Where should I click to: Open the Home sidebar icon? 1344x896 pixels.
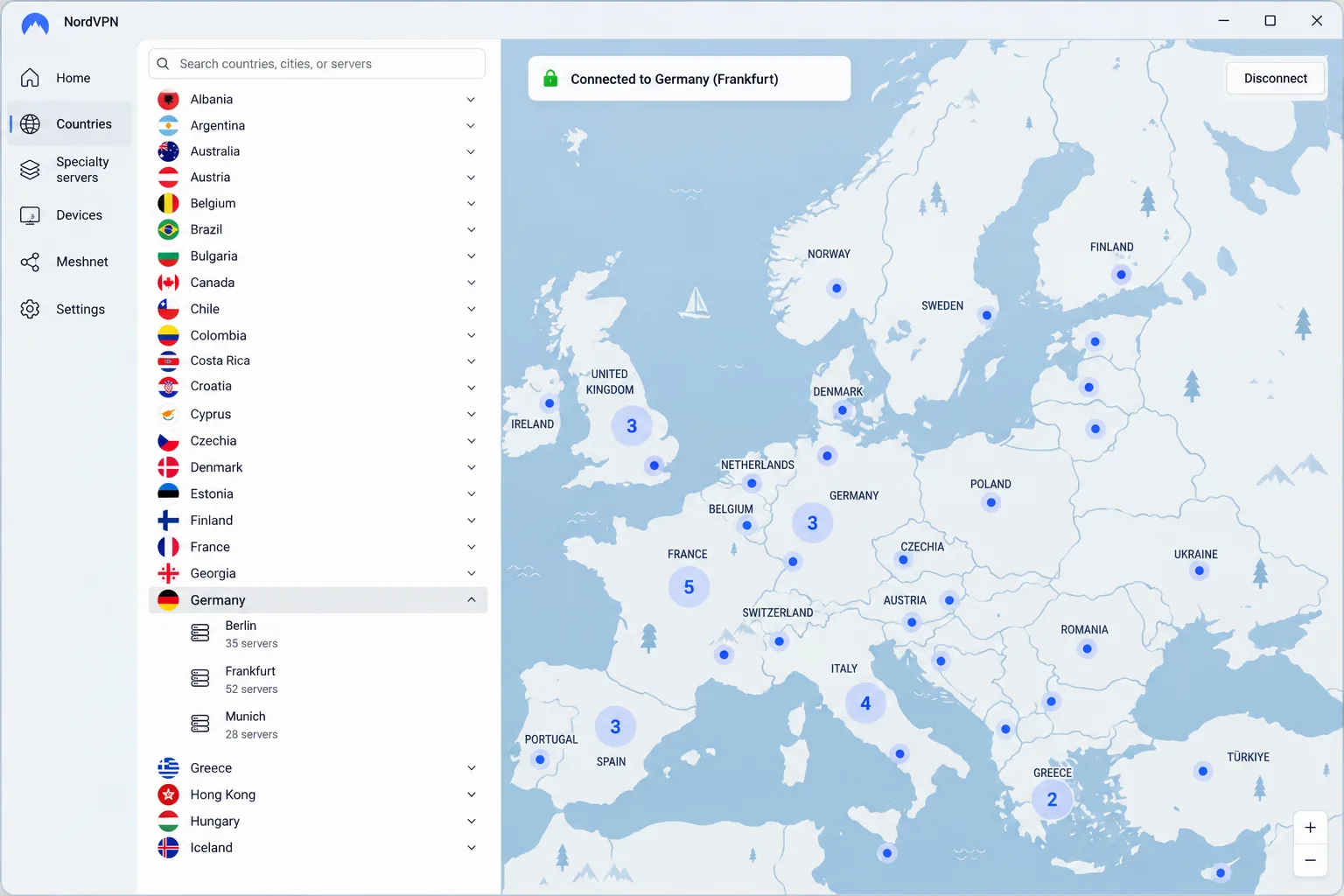[x=30, y=78]
